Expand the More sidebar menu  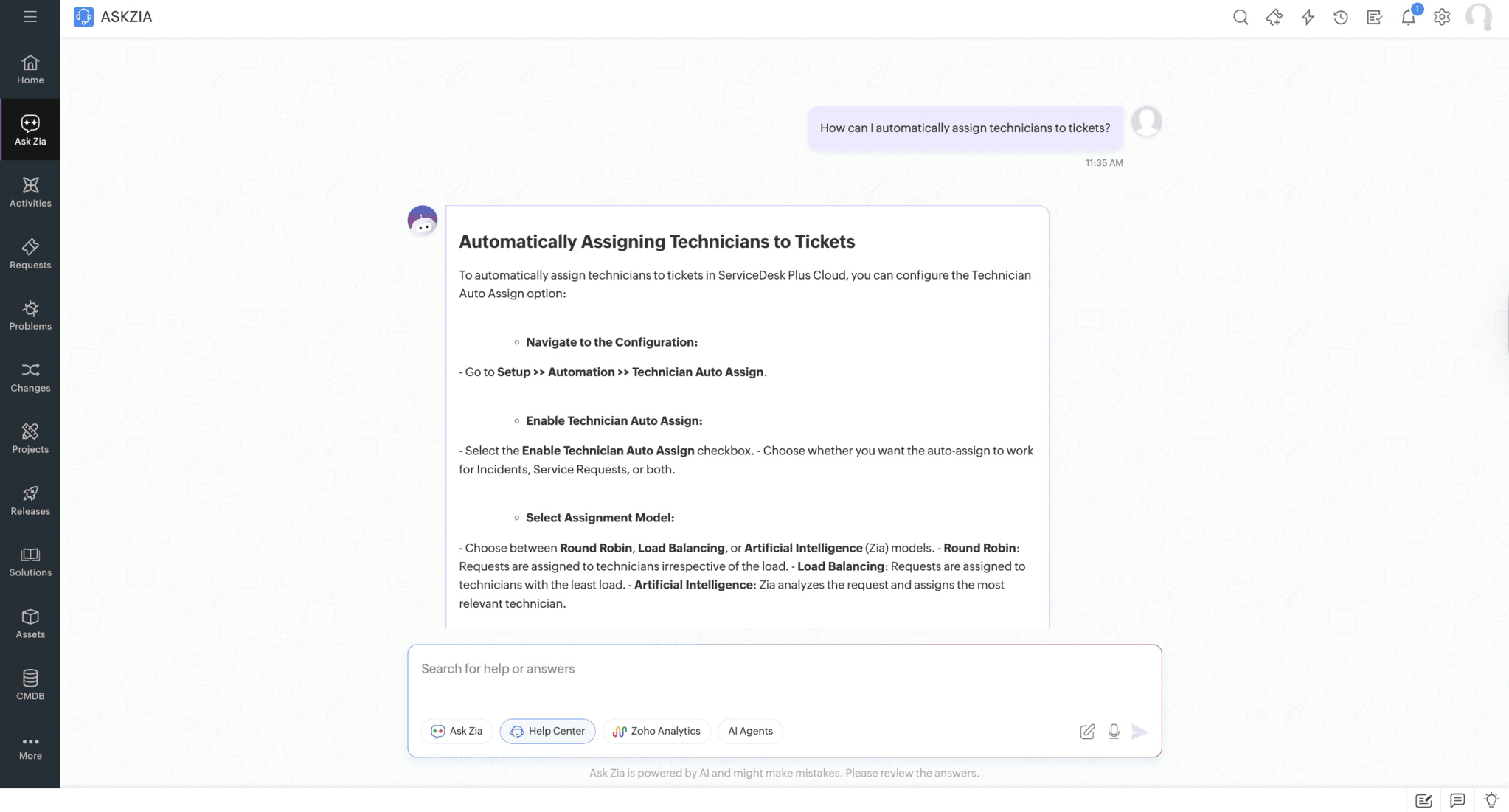click(x=30, y=748)
